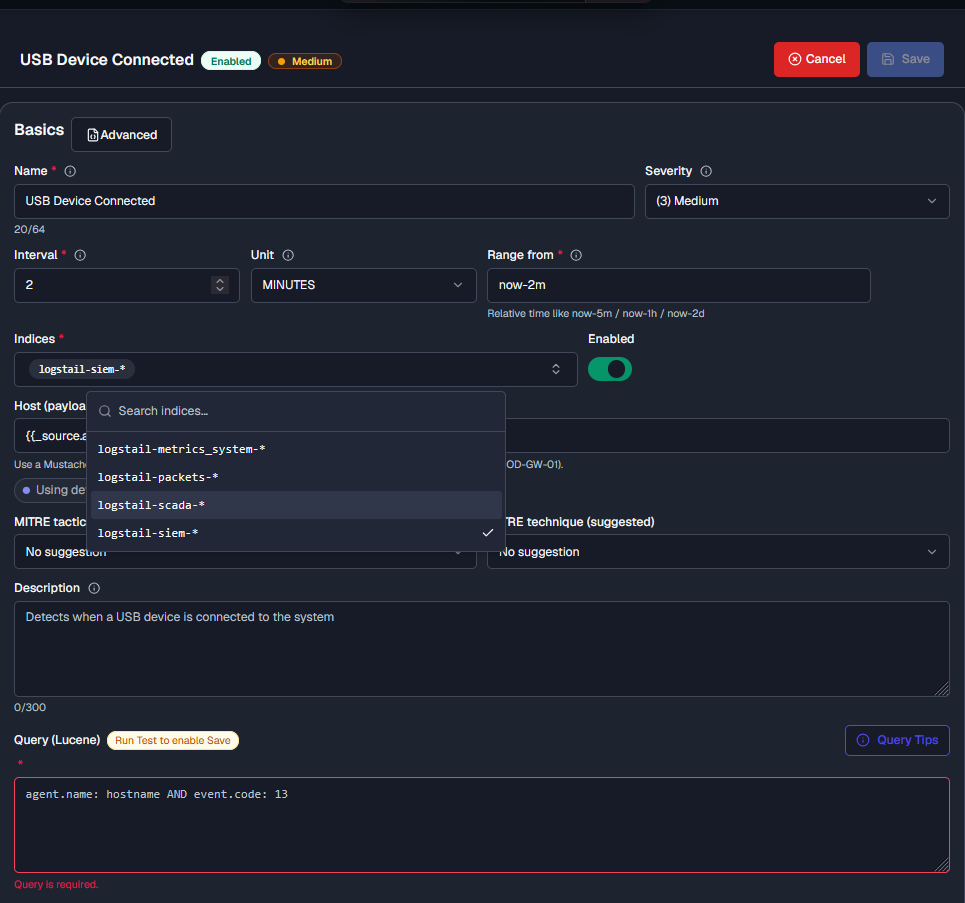Click the Name input field
965x903 pixels.
pyautogui.click(x=324, y=201)
